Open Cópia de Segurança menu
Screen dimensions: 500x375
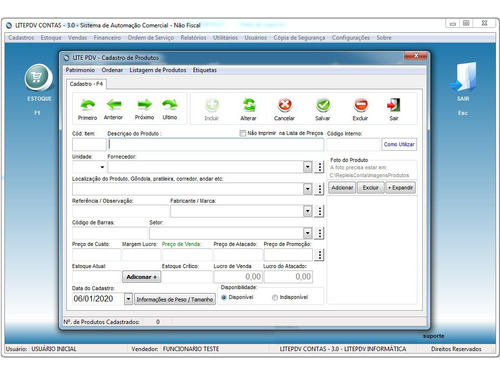(x=299, y=38)
